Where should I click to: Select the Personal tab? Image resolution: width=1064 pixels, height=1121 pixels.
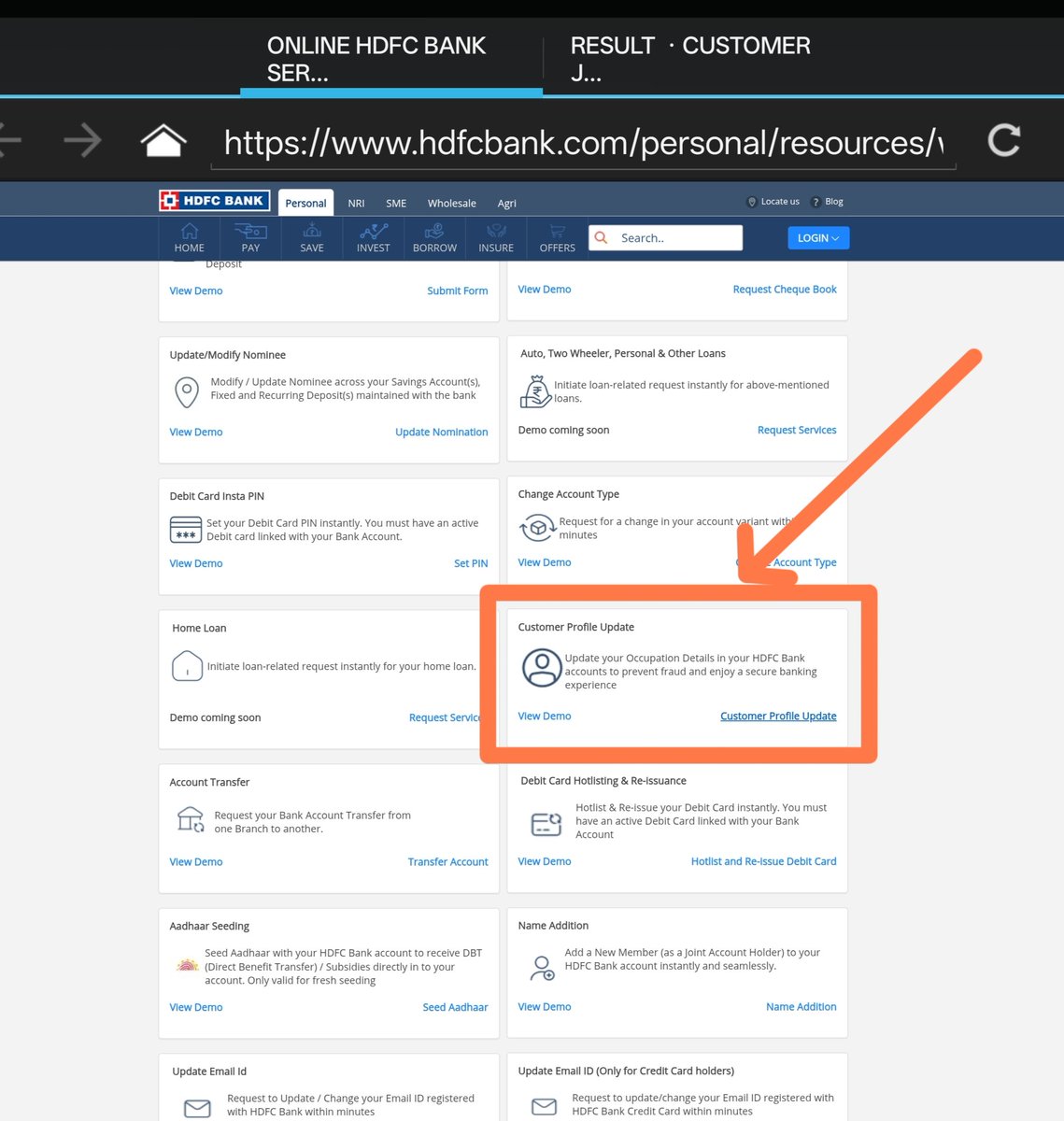[306, 203]
